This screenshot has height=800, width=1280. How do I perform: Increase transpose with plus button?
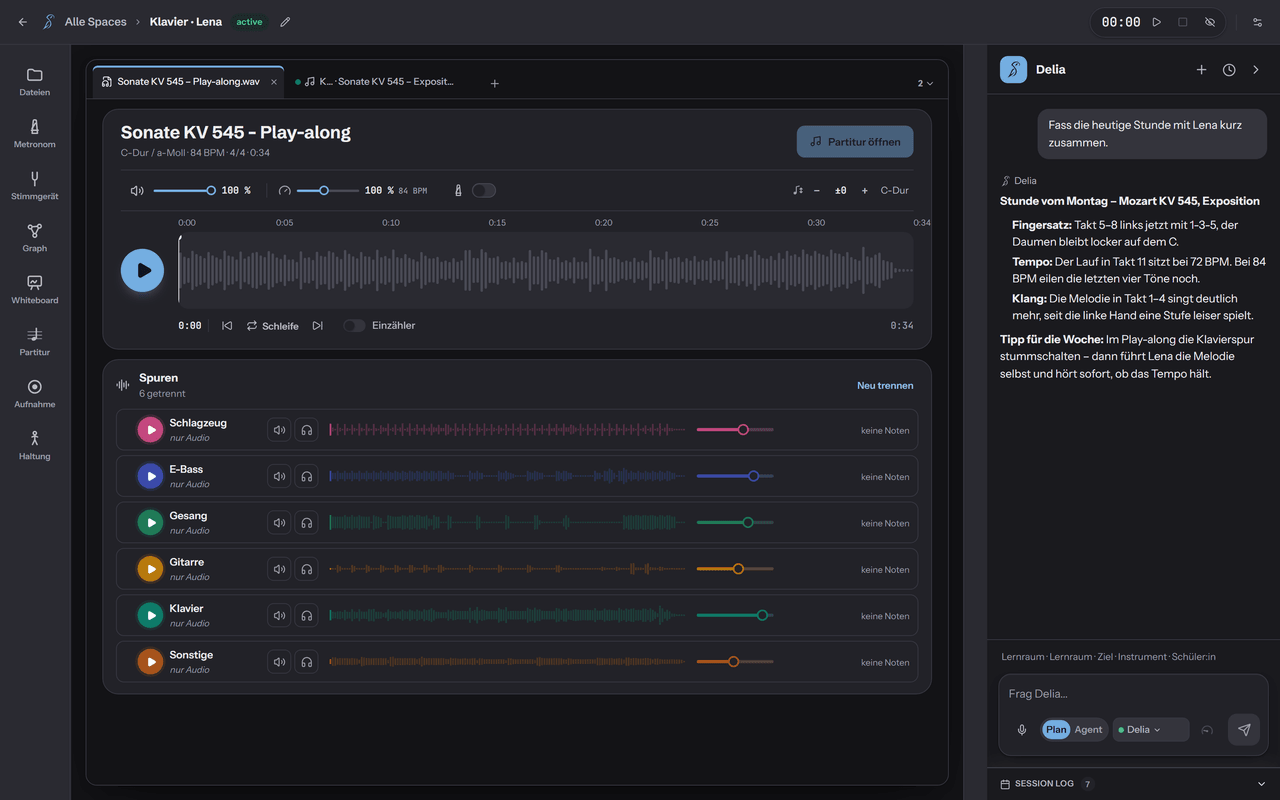pyautogui.click(x=865, y=190)
